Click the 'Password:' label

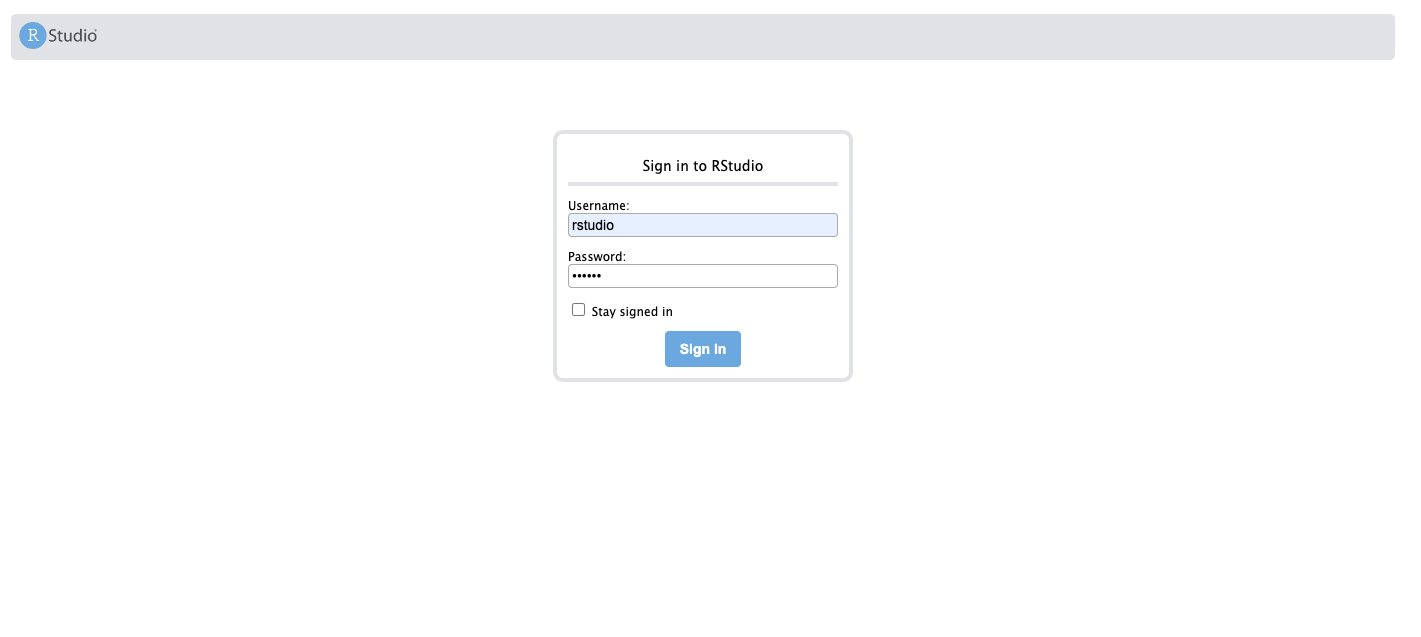click(x=597, y=256)
